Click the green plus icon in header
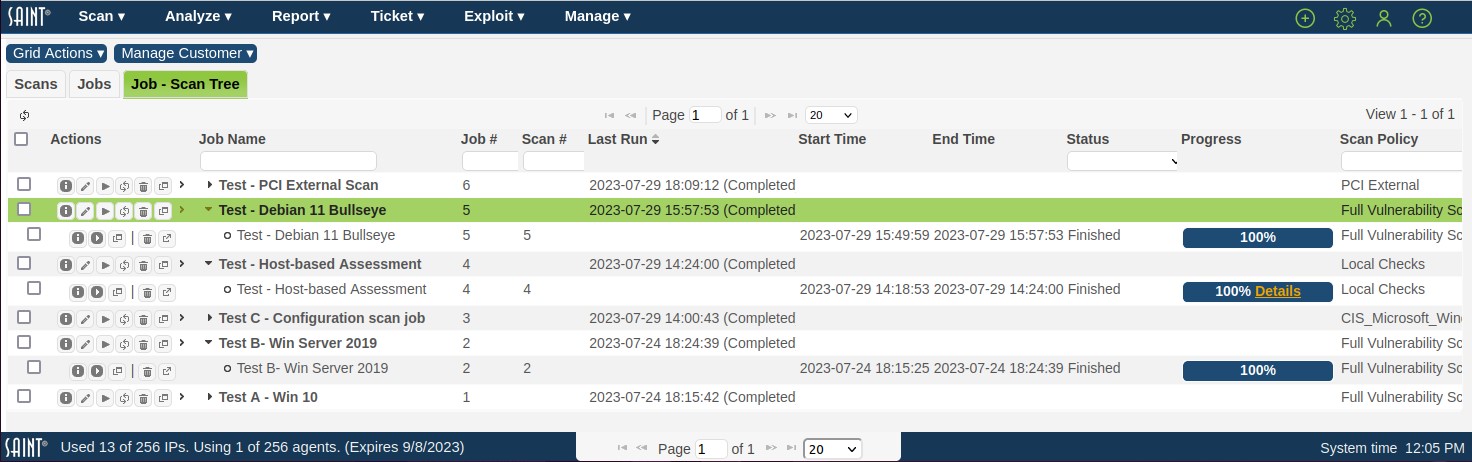The height and width of the screenshot is (462, 1472). coord(1304,18)
